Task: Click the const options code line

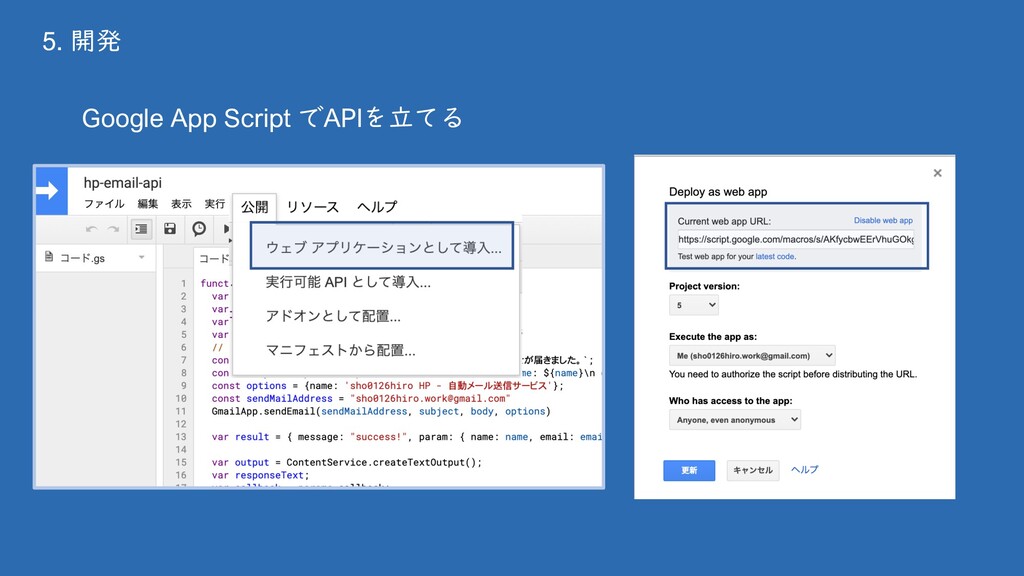Action: 387,386
